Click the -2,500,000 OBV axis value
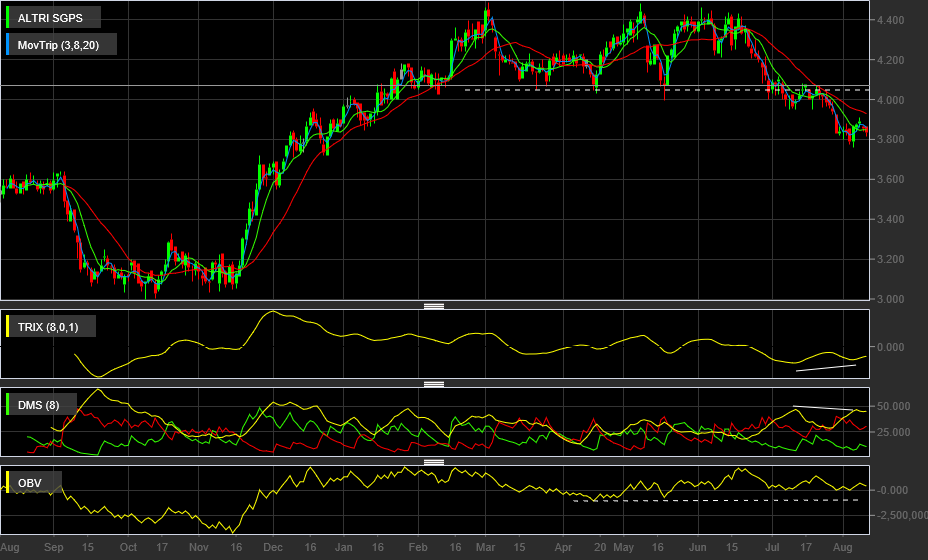This screenshot has height=560, width=928. (902, 516)
